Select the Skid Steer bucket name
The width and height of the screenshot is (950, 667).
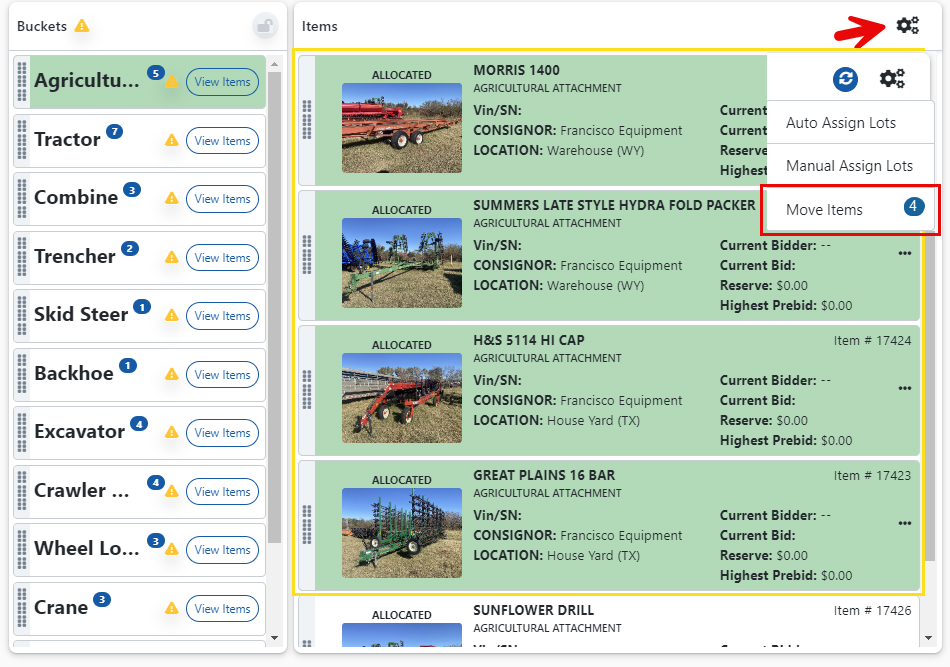click(81, 314)
